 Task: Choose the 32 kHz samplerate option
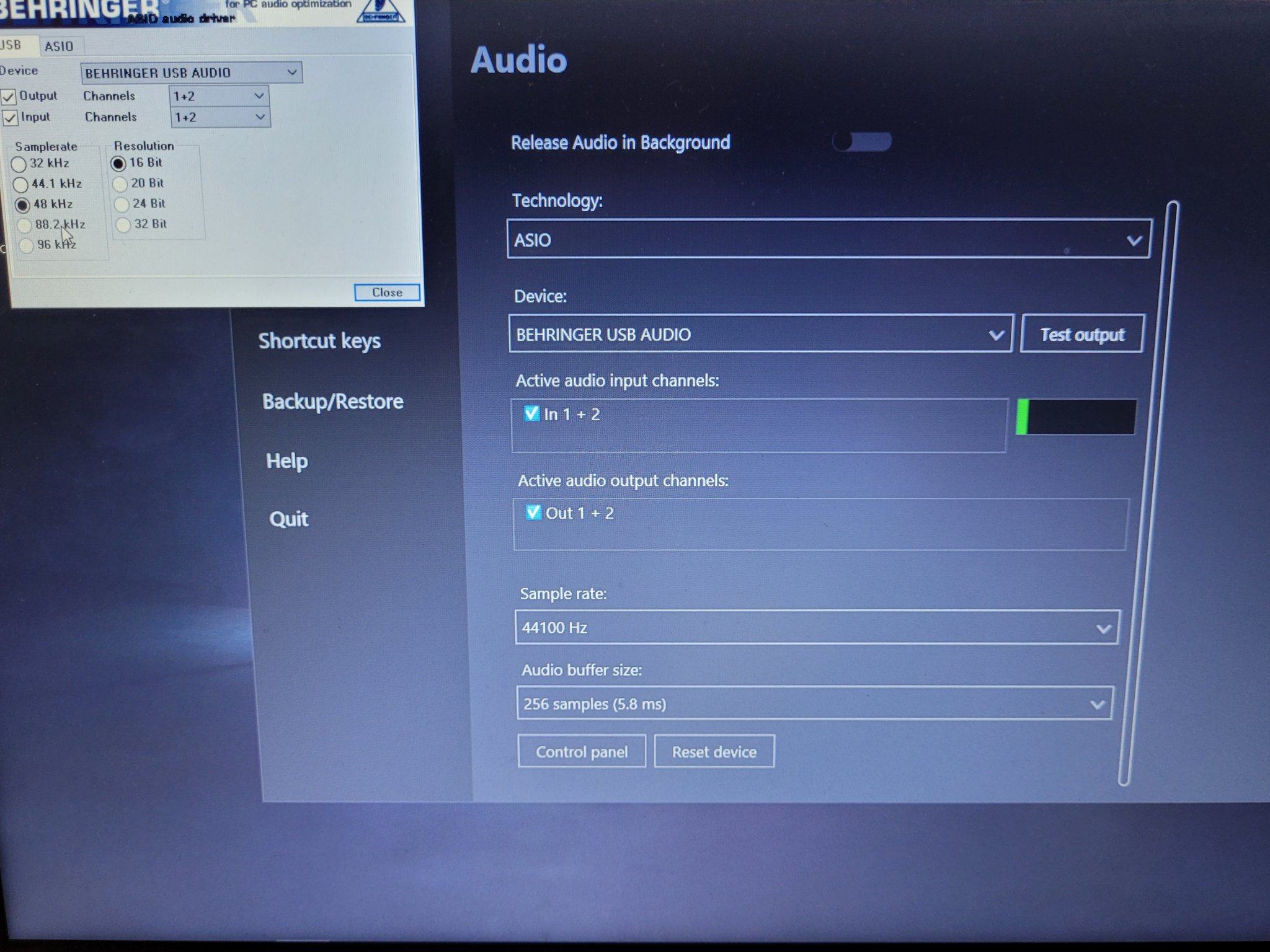click(19, 164)
